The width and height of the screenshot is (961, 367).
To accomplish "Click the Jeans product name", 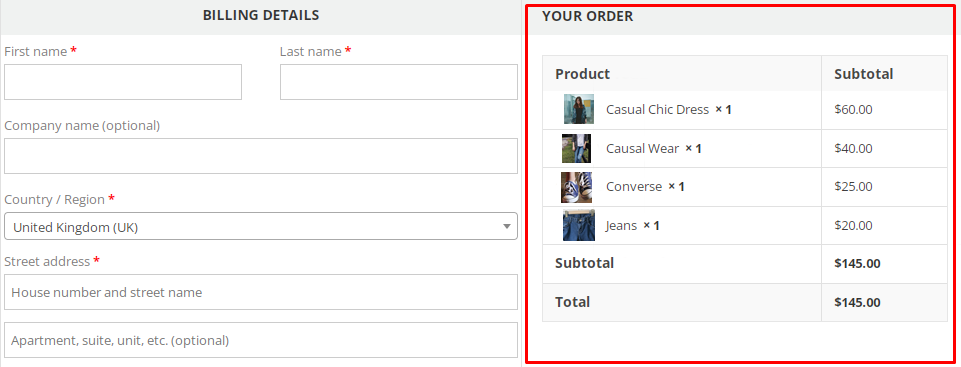I will coord(621,225).
